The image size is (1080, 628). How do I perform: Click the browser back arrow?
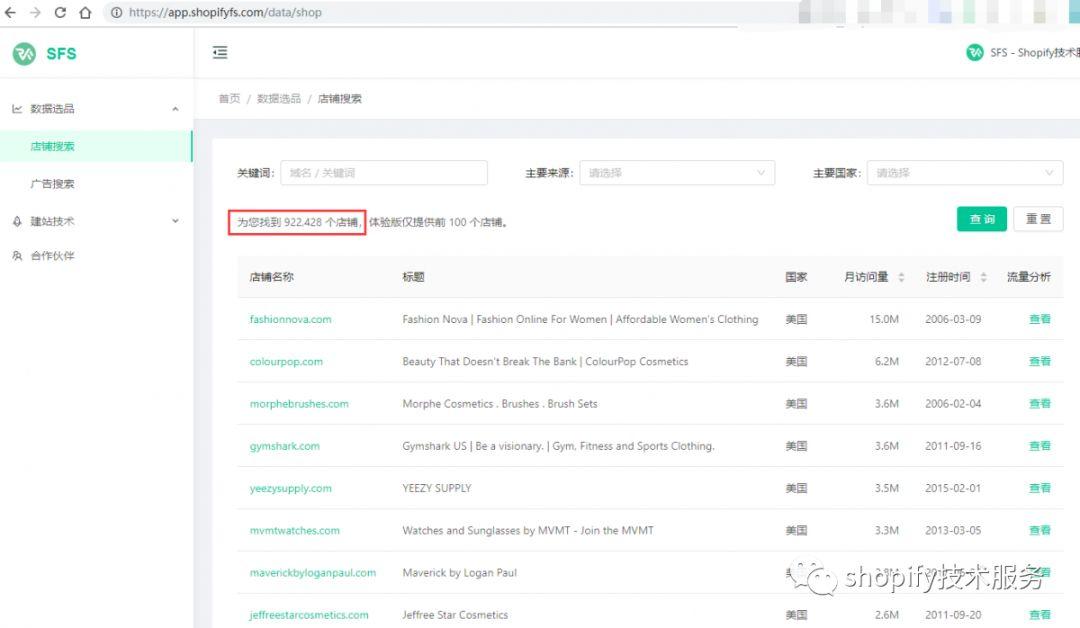[10, 12]
